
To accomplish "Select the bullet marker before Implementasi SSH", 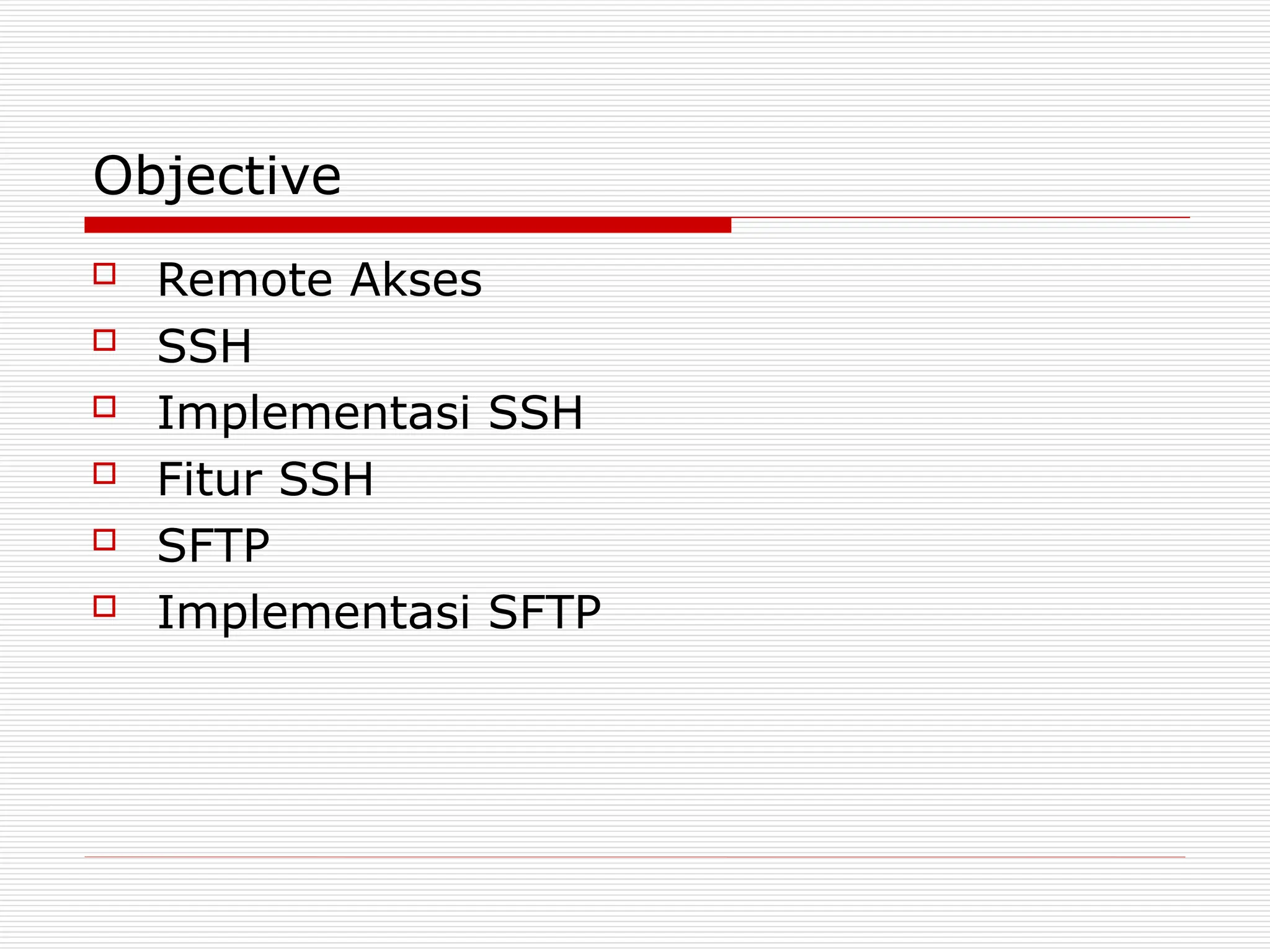I will [x=104, y=407].
